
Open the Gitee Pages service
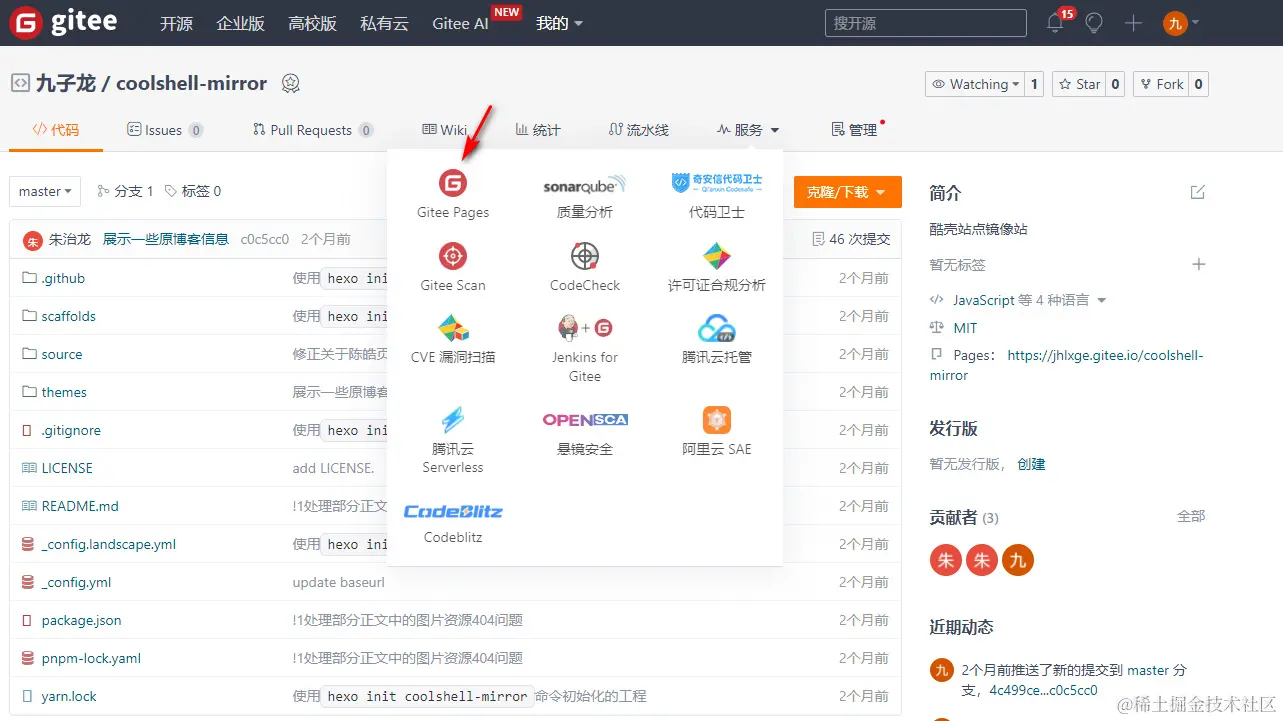(453, 194)
